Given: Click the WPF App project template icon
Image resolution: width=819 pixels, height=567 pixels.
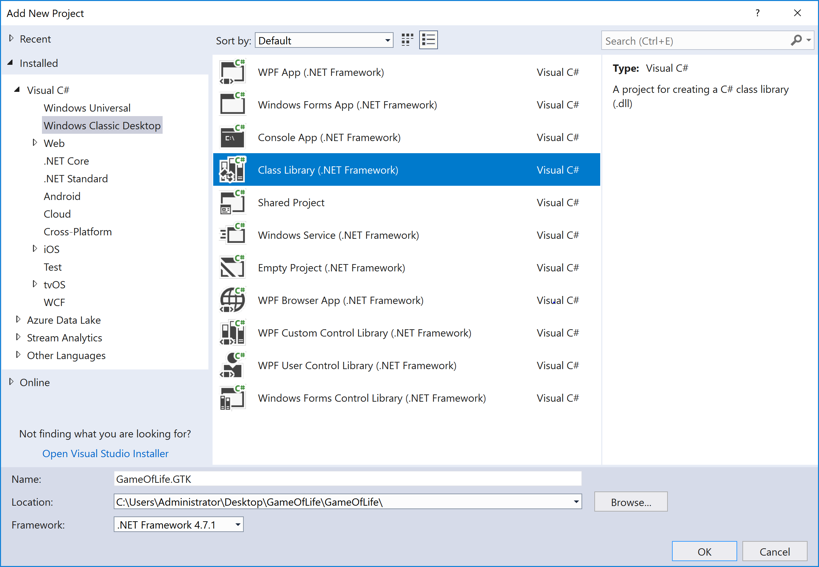Looking at the screenshot, I should pyautogui.click(x=232, y=73).
